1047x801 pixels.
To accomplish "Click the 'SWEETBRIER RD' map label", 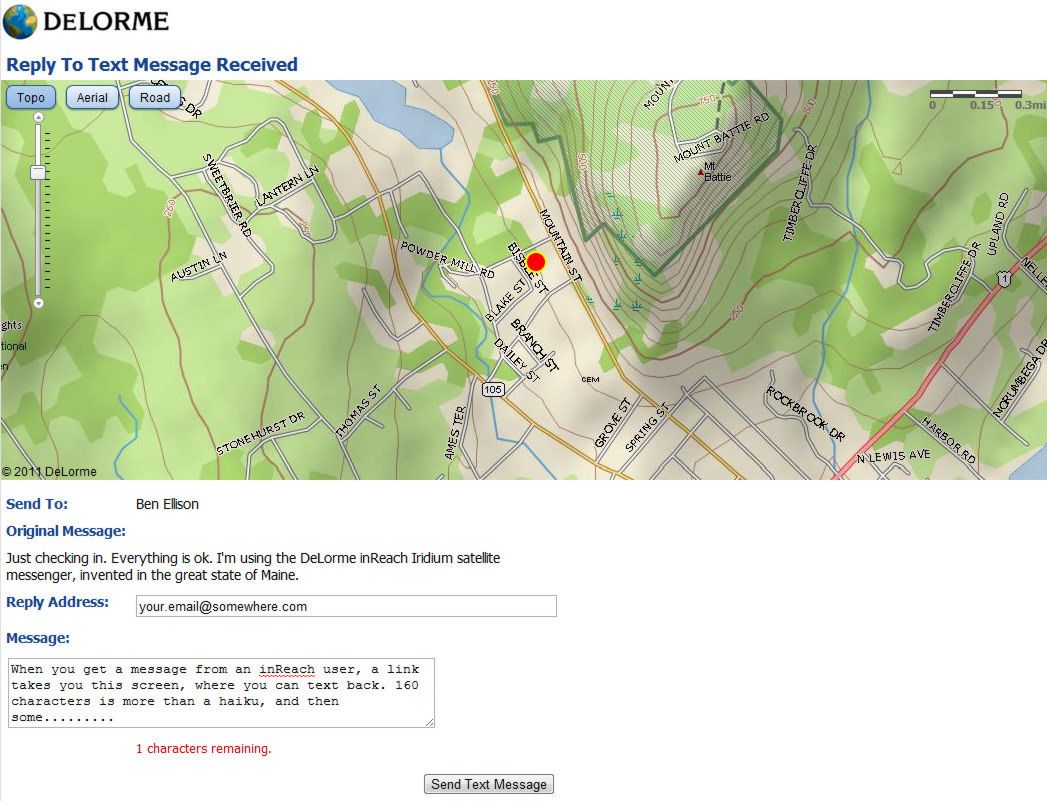I will (227, 195).
